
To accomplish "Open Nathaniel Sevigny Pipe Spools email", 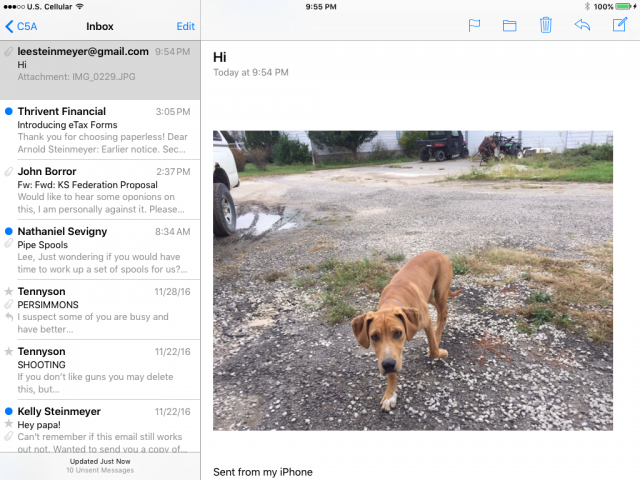I will (100, 250).
